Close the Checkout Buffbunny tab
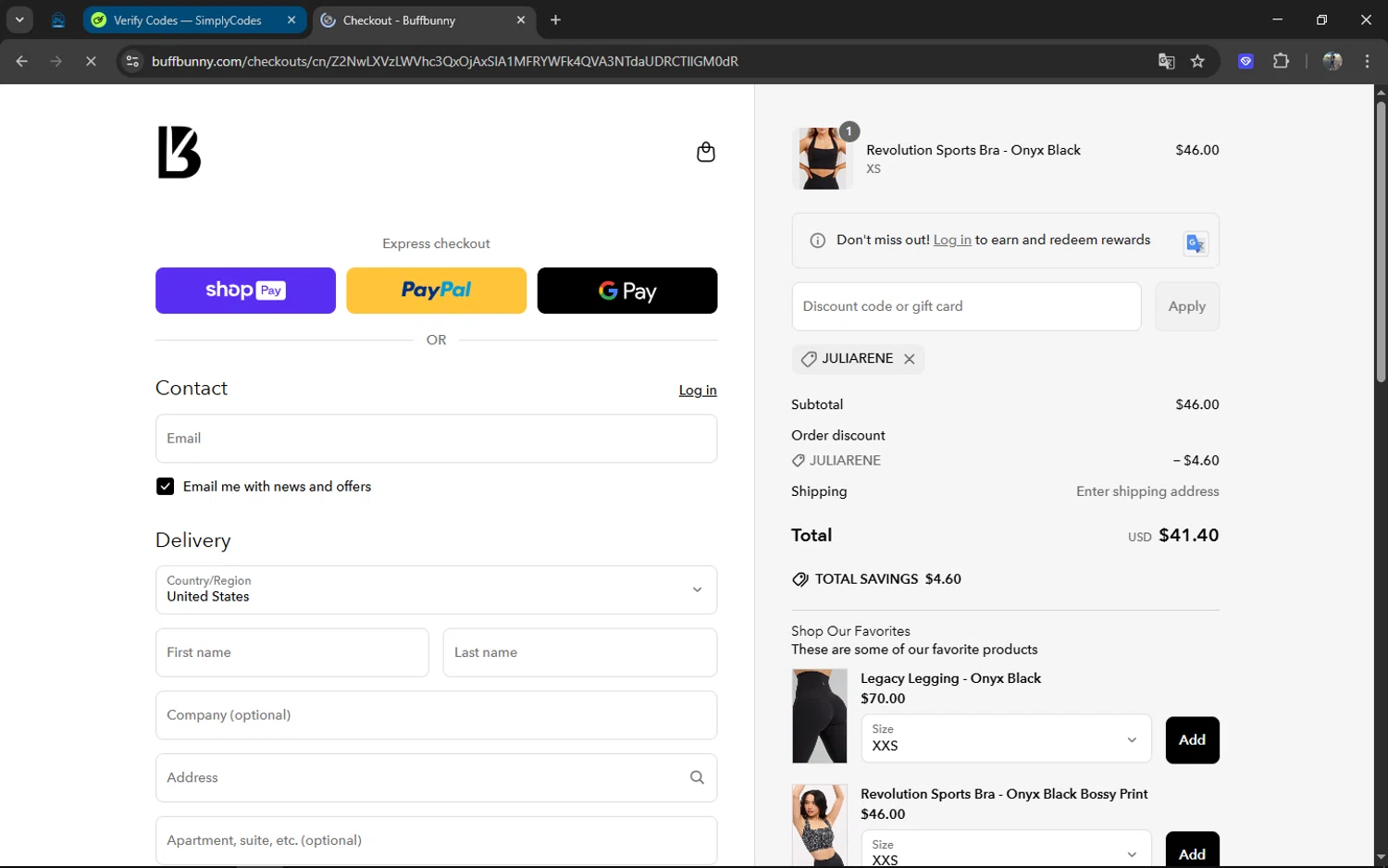The width and height of the screenshot is (1388, 868). point(521,19)
